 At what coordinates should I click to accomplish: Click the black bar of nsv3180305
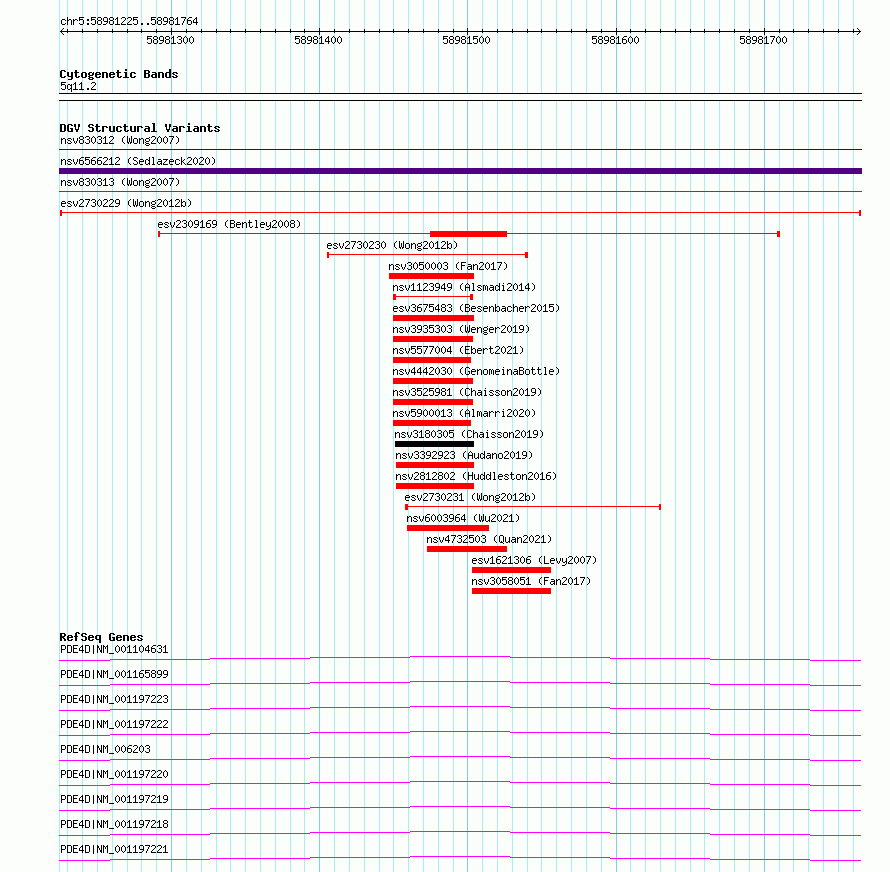(x=434, y=444)
